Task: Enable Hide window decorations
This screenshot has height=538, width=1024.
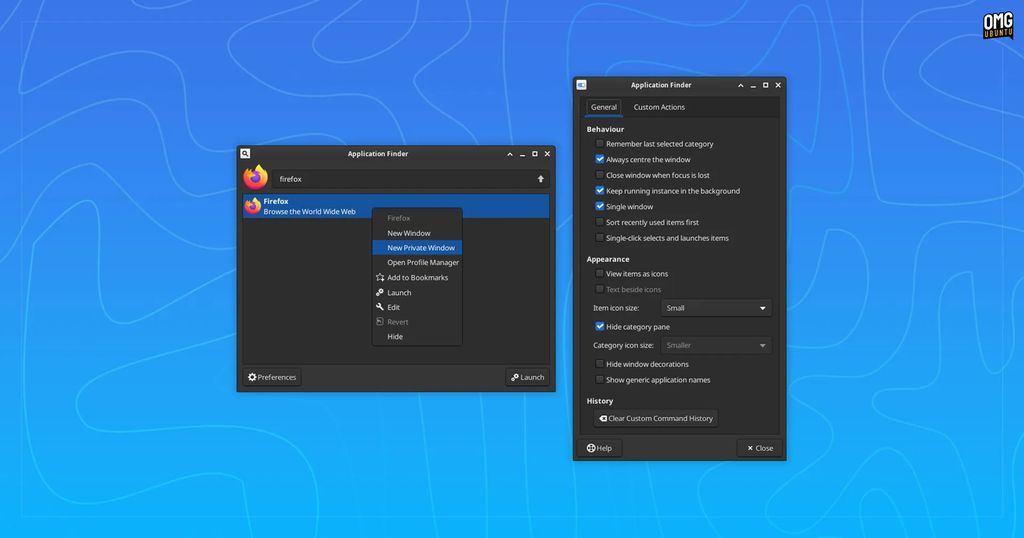Action: coord(600,364)
